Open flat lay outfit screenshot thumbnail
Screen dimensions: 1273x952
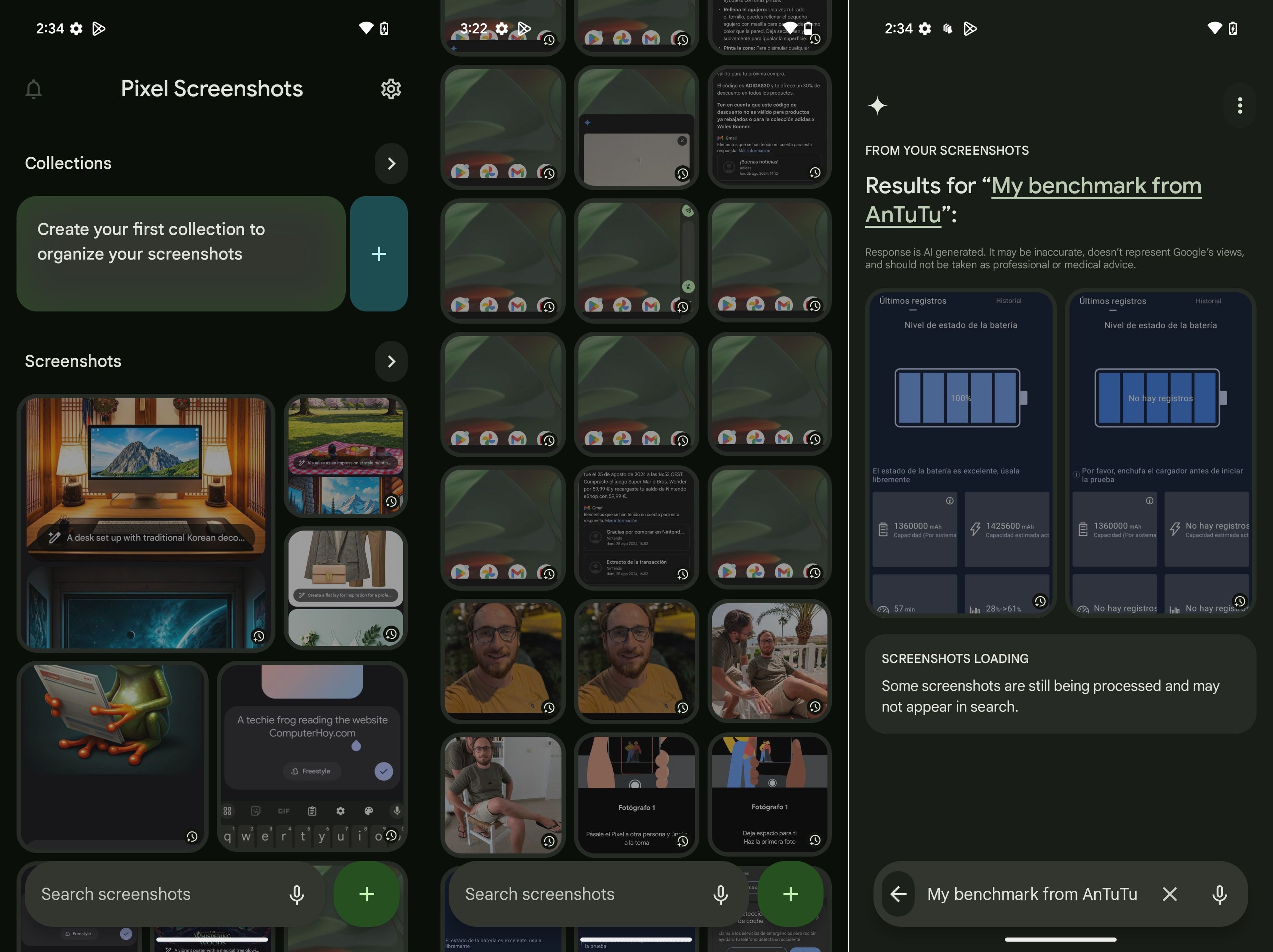(345, 588)
